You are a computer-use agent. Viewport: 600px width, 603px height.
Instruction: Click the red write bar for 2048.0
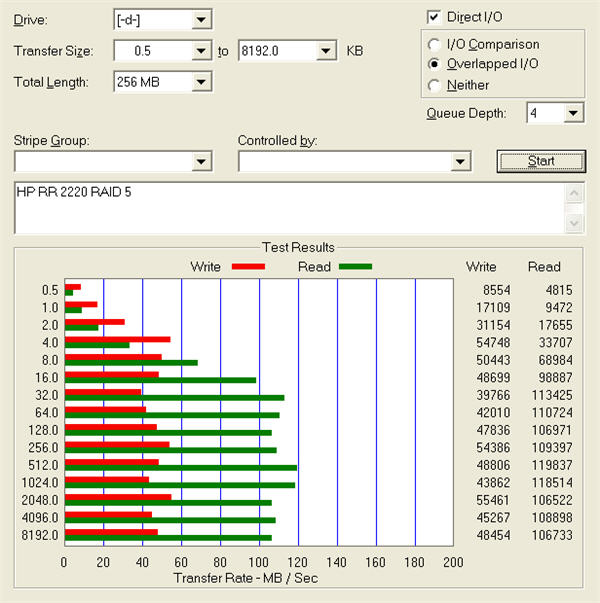click(118, 497)
